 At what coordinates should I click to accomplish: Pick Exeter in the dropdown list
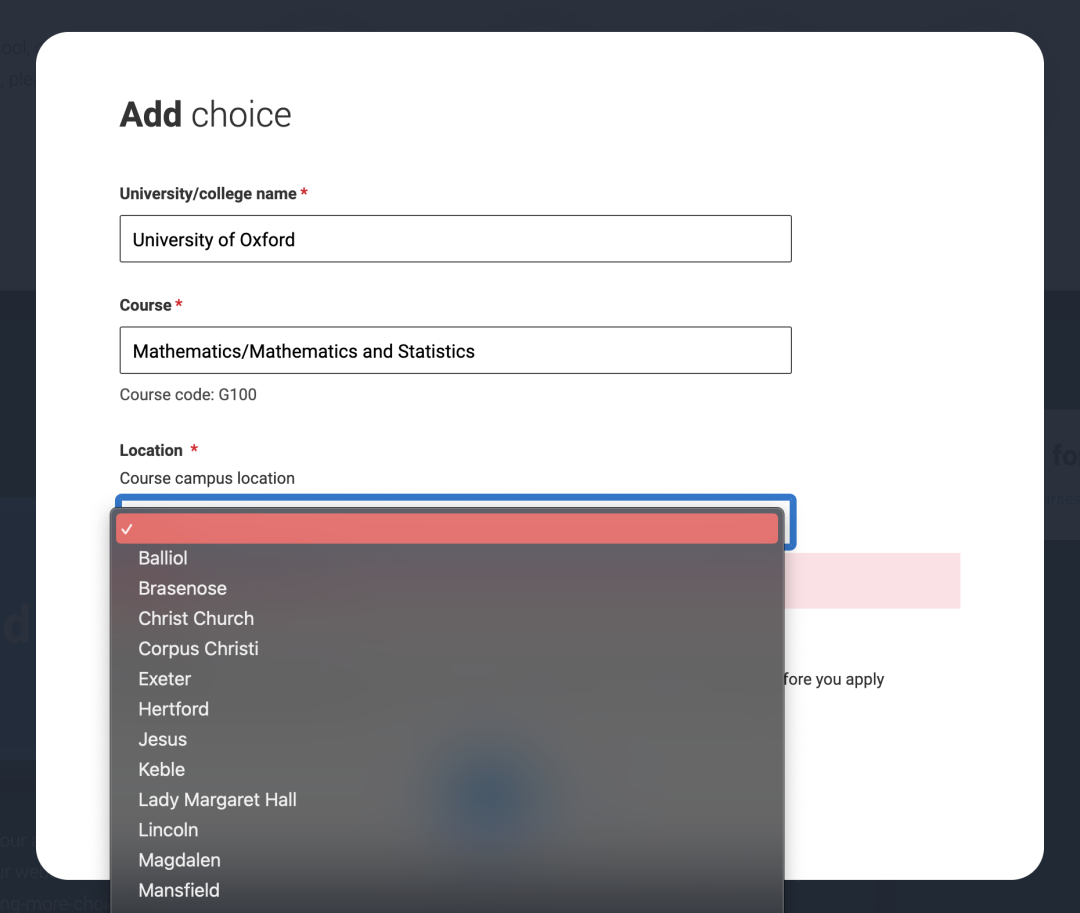coord(447,680)
